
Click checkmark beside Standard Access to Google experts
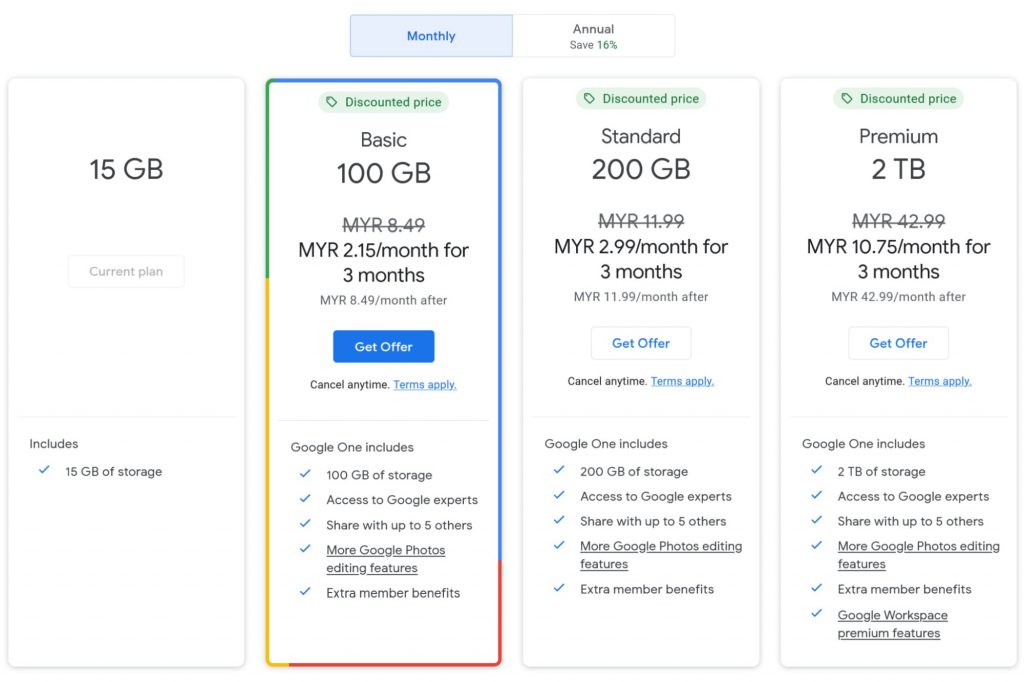(x=559, y=495)
